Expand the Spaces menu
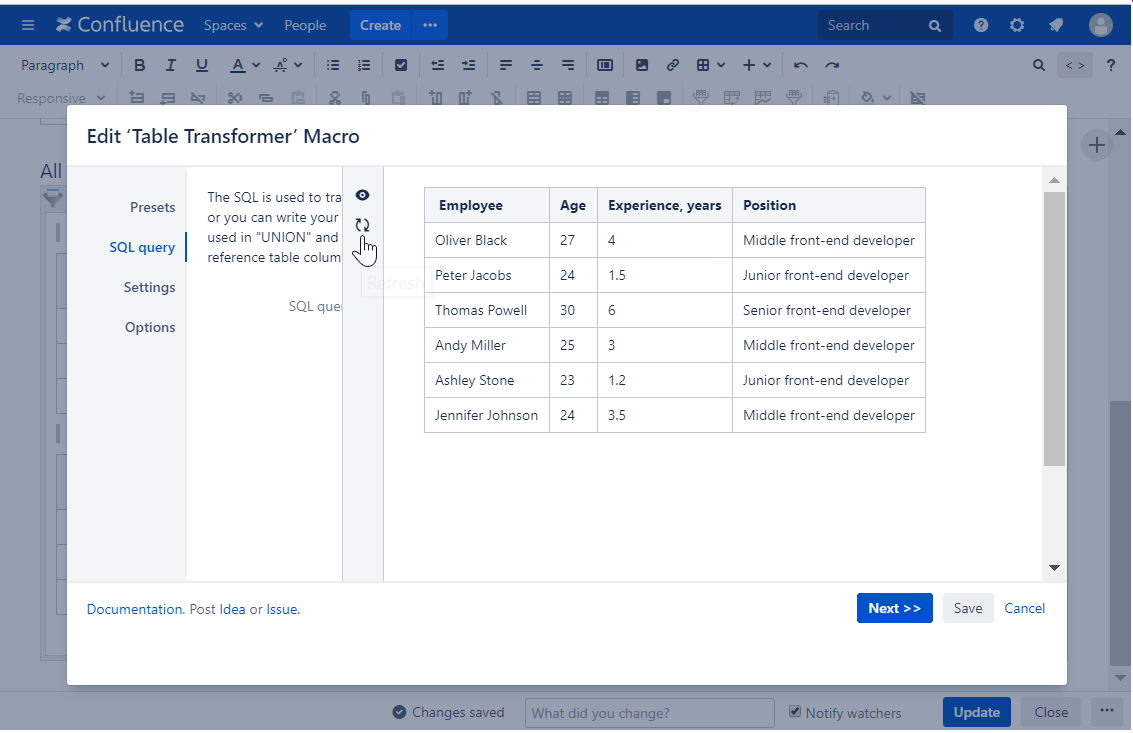This screenshot has width=1133, height=733. [233, 25]
